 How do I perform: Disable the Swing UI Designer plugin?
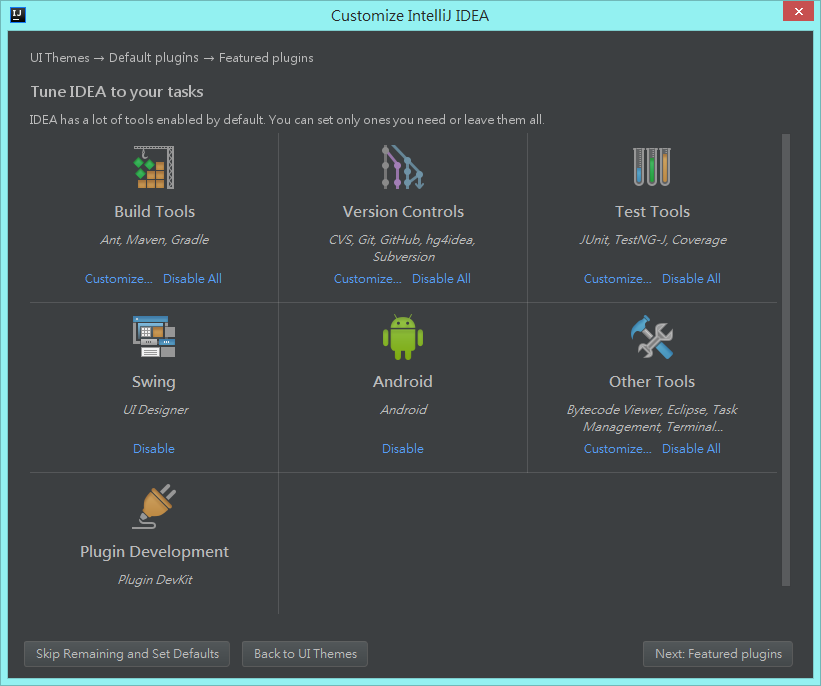[x=154, y=449]
